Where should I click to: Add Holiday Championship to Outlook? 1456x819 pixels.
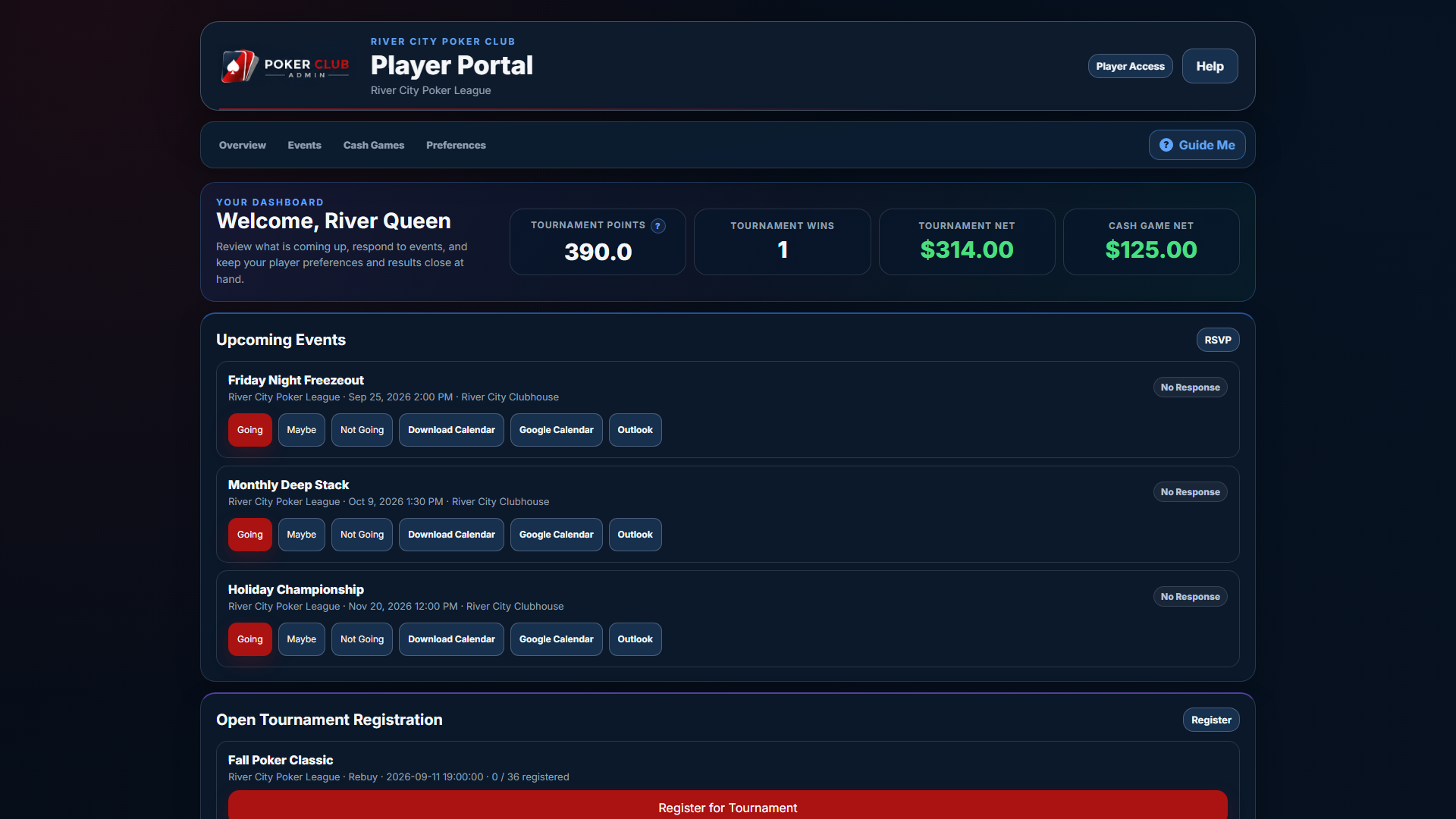(x=635, y=639)
